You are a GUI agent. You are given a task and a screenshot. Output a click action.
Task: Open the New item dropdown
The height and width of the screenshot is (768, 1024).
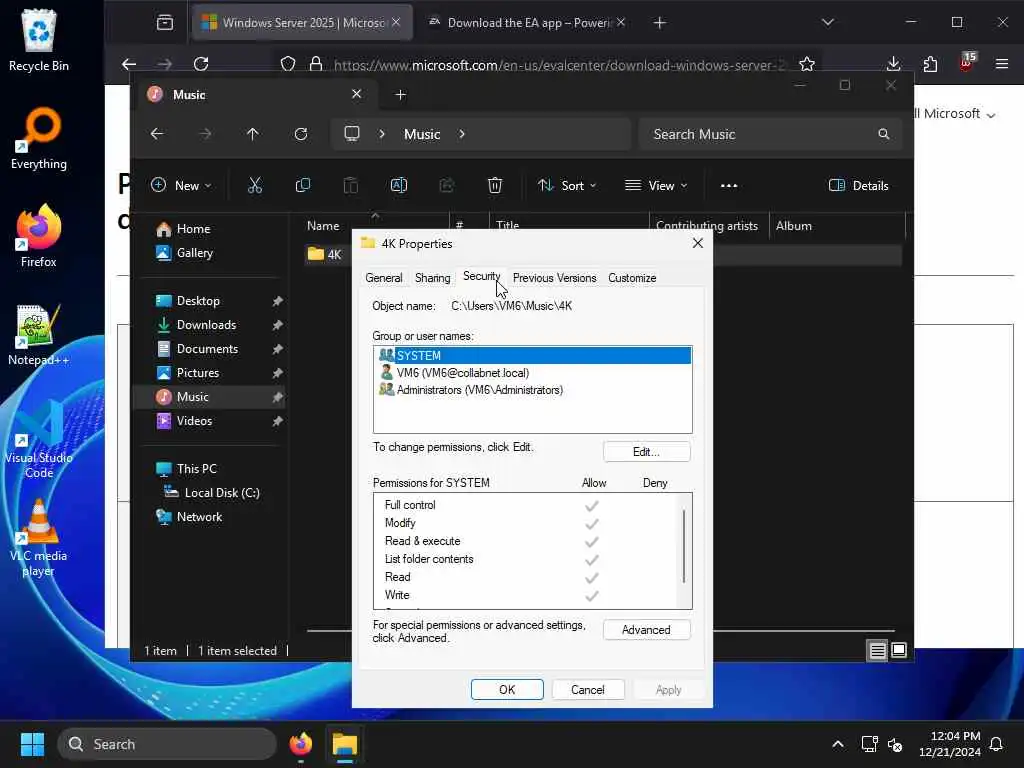click(x=182, y=185)
